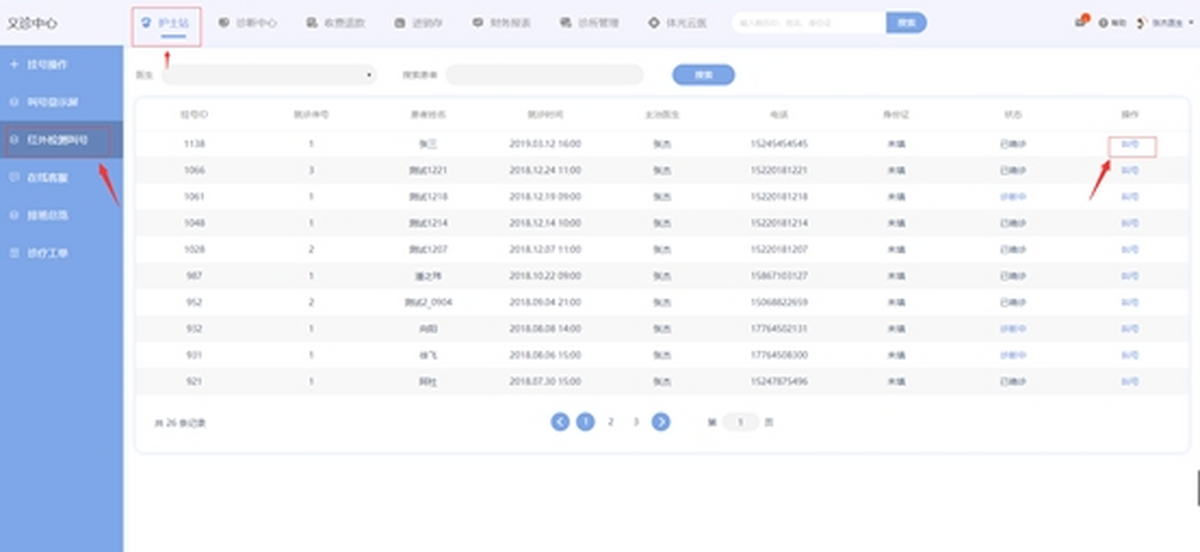Open 叫号显示屏 in the sidebar
1200x552 pixels.
(61, 103)
